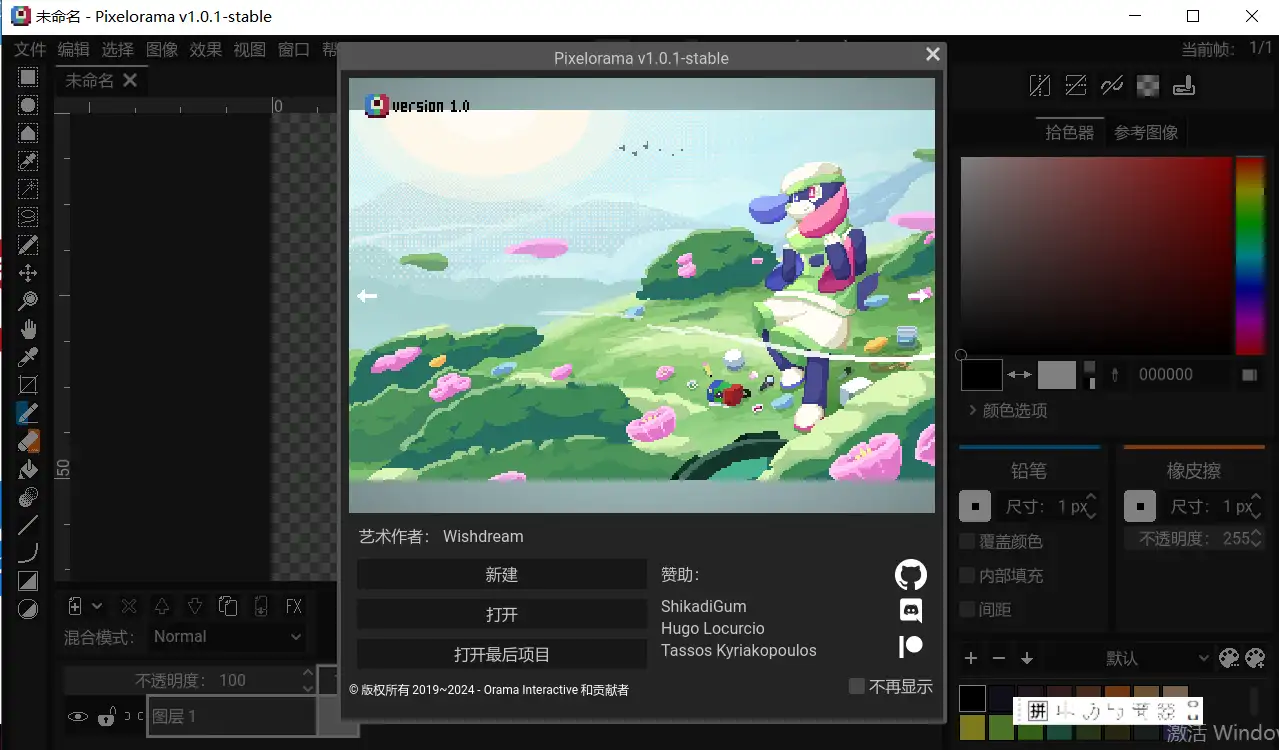1279x750 pixels.
Task: Toggle visibility of 图层 1
Action: pos(78,716)
